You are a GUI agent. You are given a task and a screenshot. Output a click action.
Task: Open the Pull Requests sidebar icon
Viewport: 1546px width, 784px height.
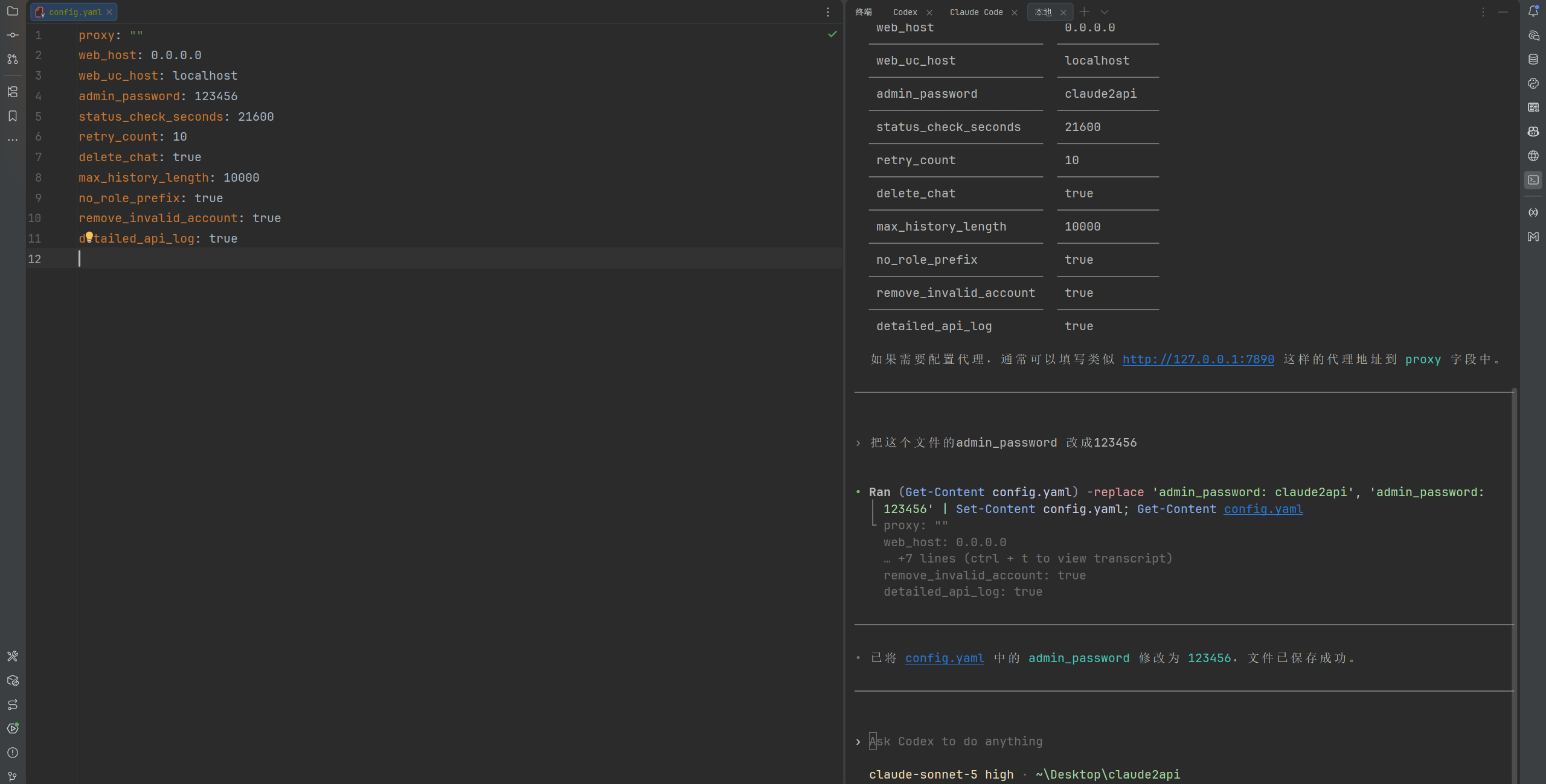[x=13, y=59]
